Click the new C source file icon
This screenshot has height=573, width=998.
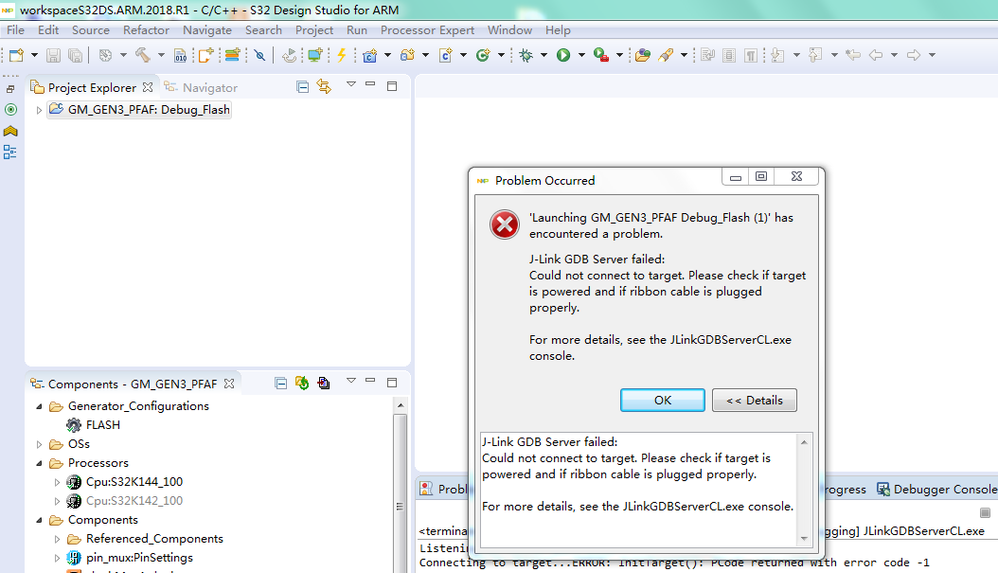446,55
